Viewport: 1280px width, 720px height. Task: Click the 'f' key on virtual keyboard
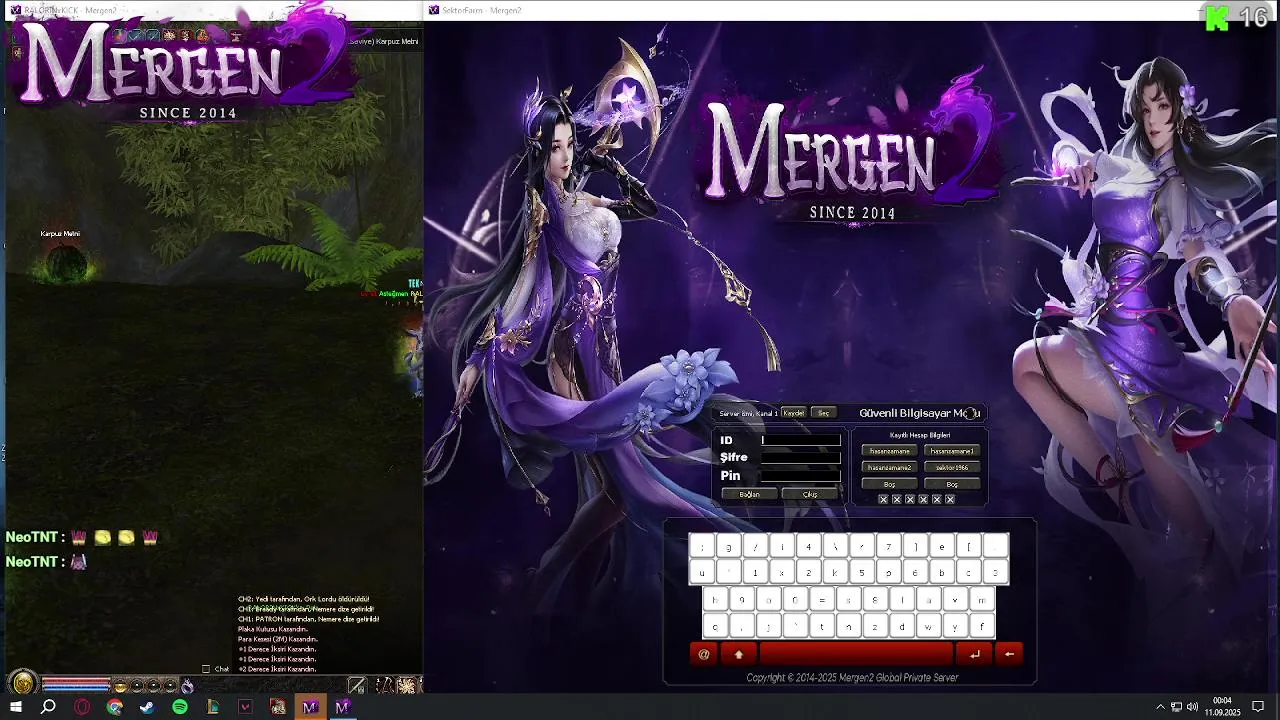point(982,627)
